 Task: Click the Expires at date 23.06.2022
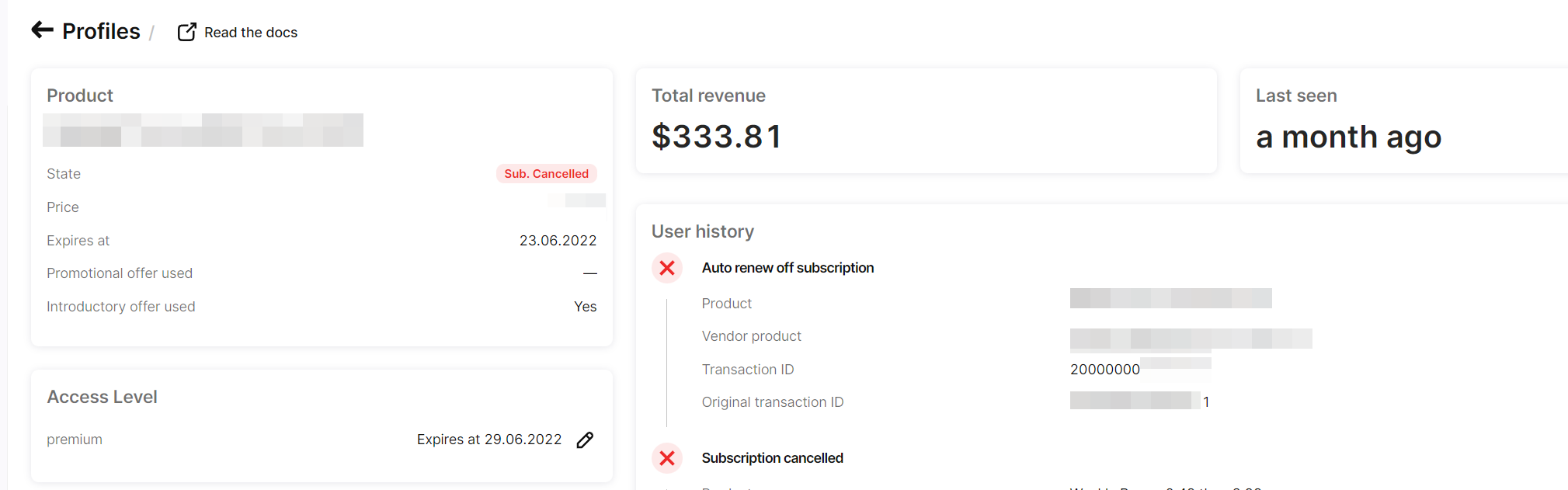pyautogui.click(x=558, y=241)
